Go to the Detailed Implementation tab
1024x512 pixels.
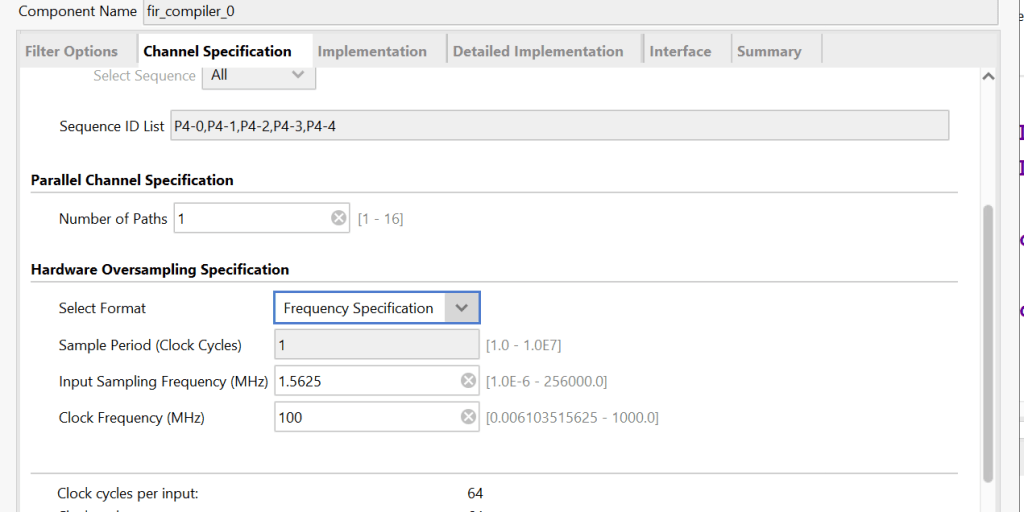coord(538,51)
